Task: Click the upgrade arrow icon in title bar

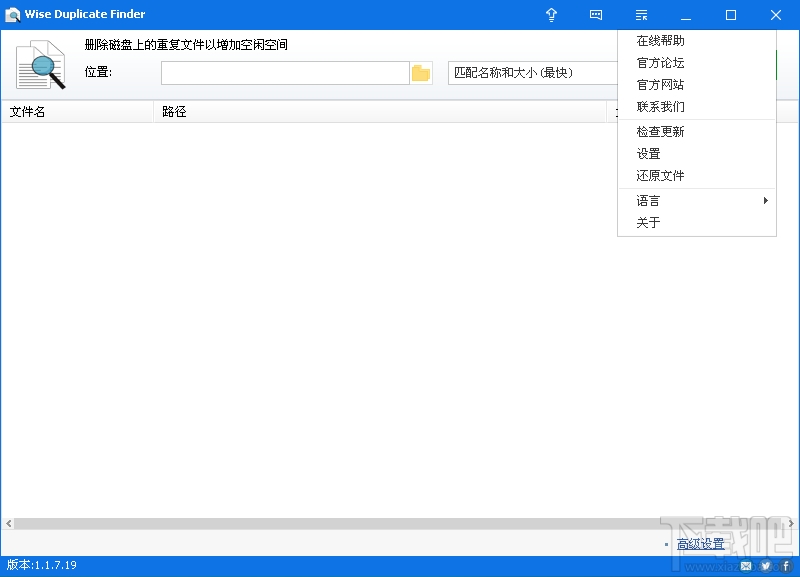Action: [x=551, y=15]
